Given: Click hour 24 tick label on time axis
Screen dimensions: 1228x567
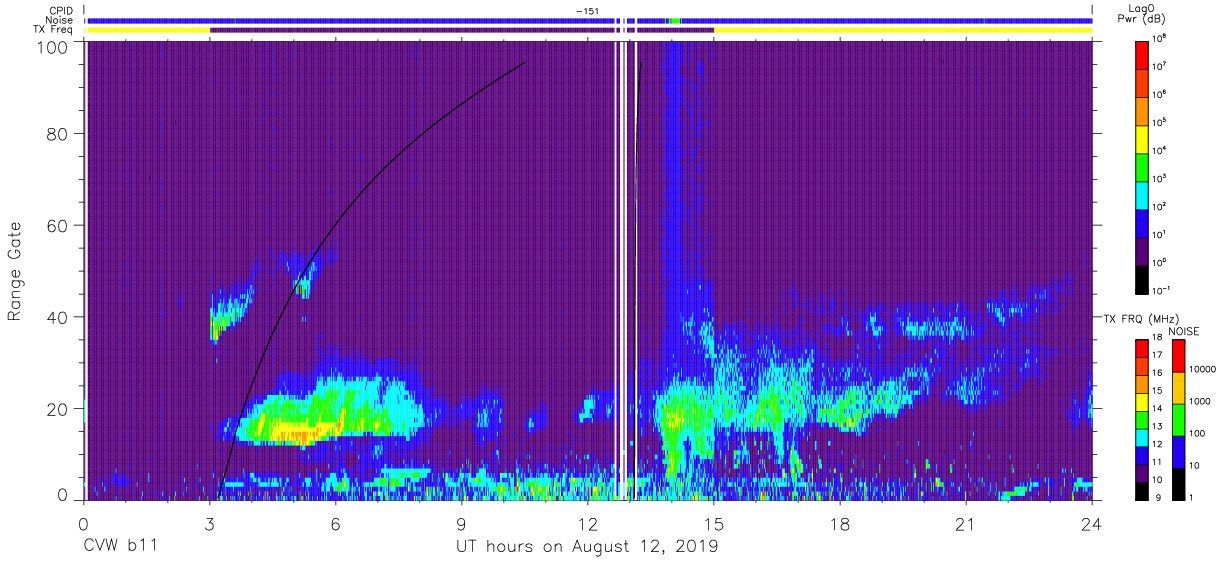Looking at the screenshot, I should pyautogui.click(x=1092, y=524).
